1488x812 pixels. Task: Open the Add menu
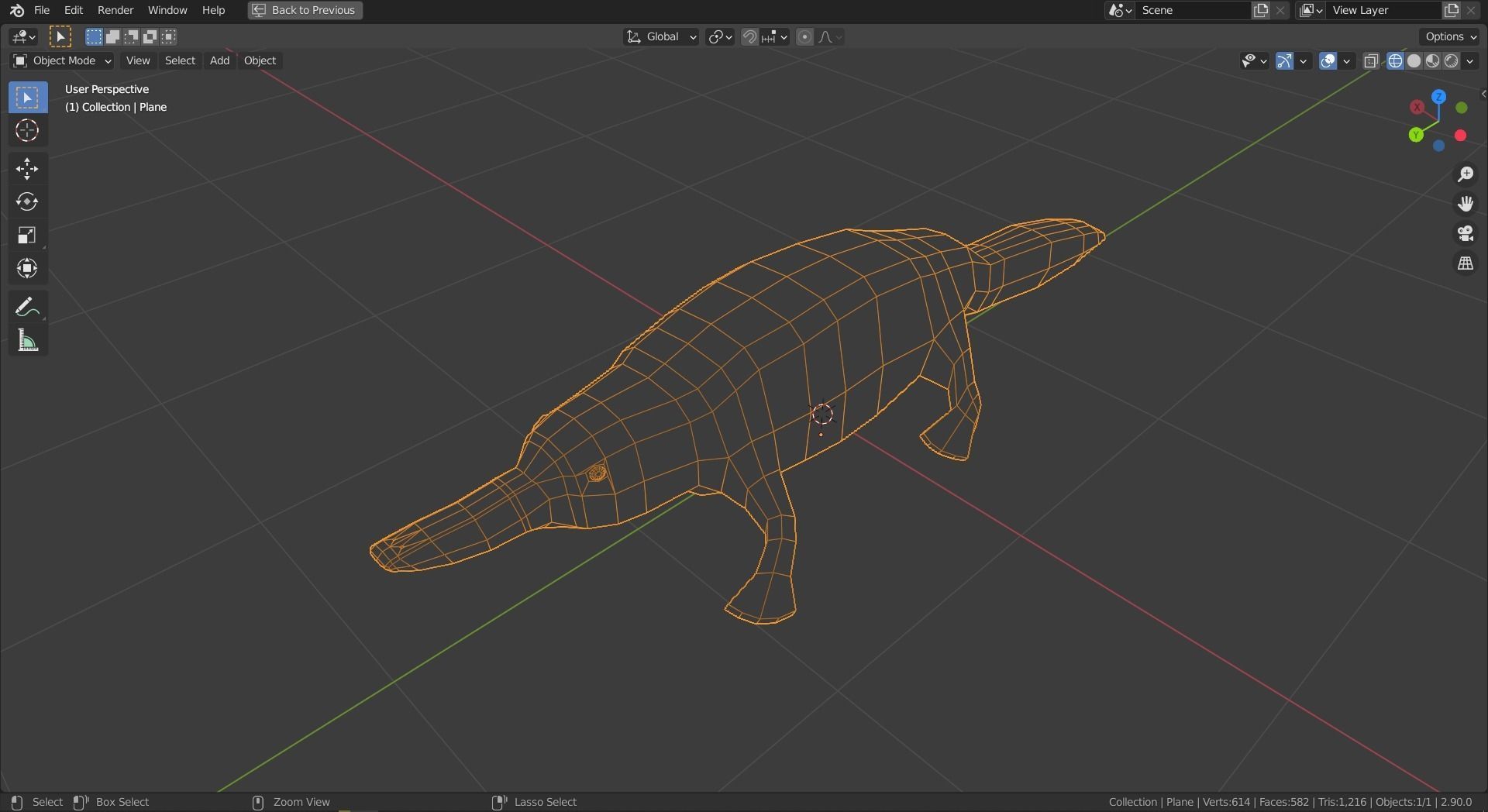pos(219,60)
